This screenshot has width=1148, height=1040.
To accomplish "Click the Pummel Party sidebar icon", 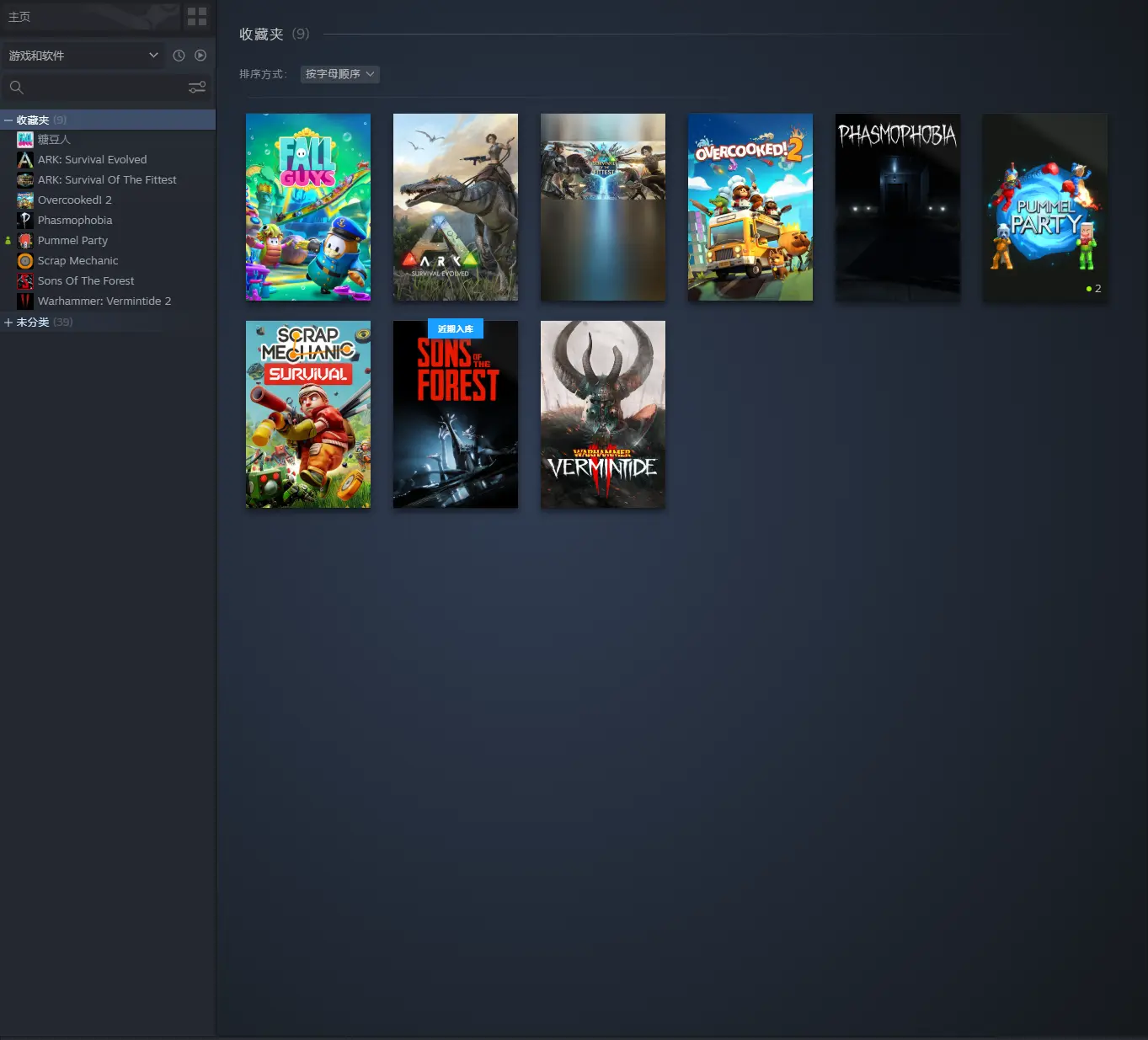I will click(x=25, y=240).
